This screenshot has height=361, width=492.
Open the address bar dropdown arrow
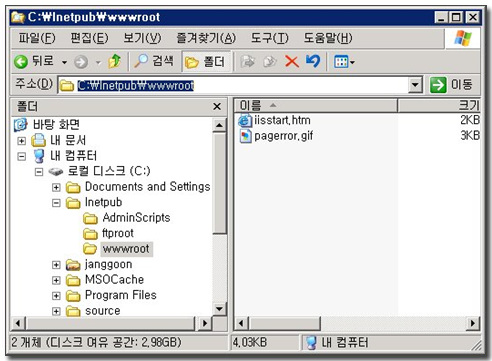415,85
